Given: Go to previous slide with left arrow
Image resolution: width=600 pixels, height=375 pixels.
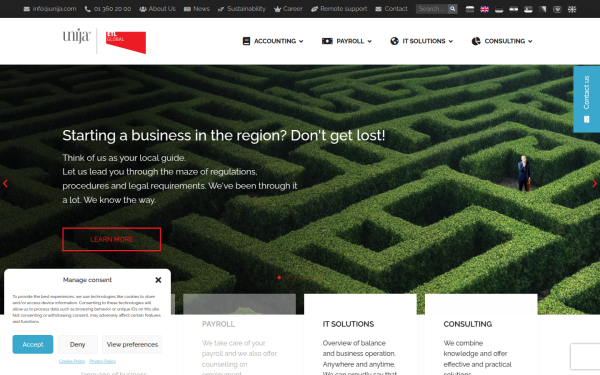Looking at the screenshot, I should (5, 184).
